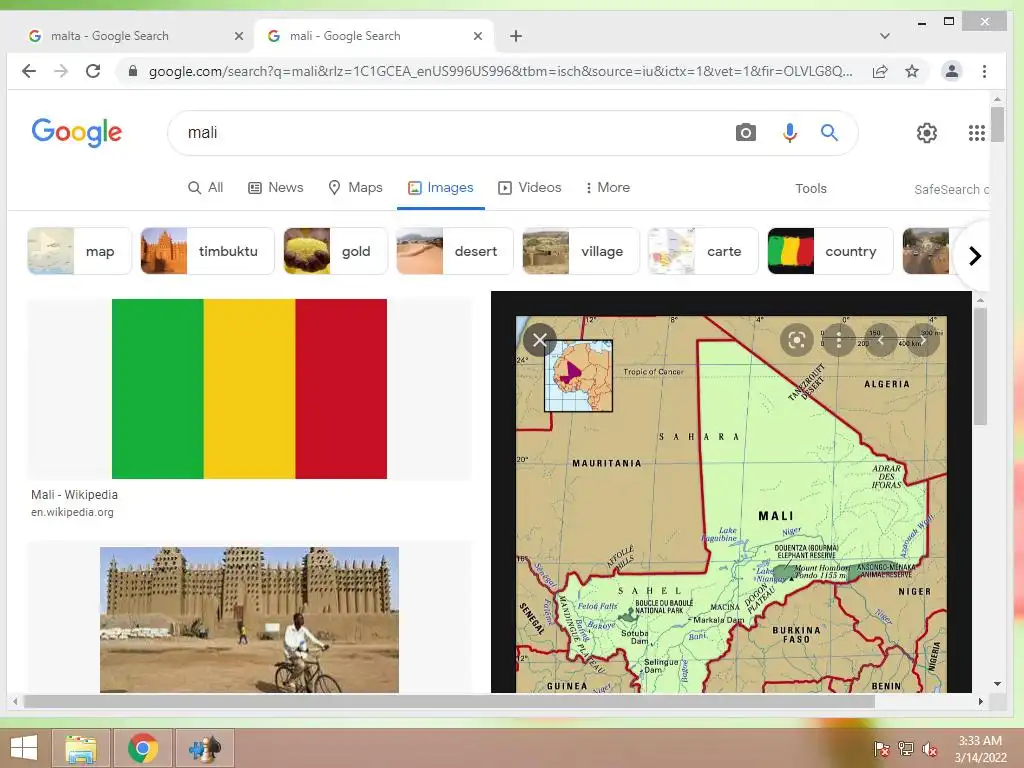Open Google quick settings gear
Image resolution: width=1024 pixels, height=768 pixels.
(927, 133)
